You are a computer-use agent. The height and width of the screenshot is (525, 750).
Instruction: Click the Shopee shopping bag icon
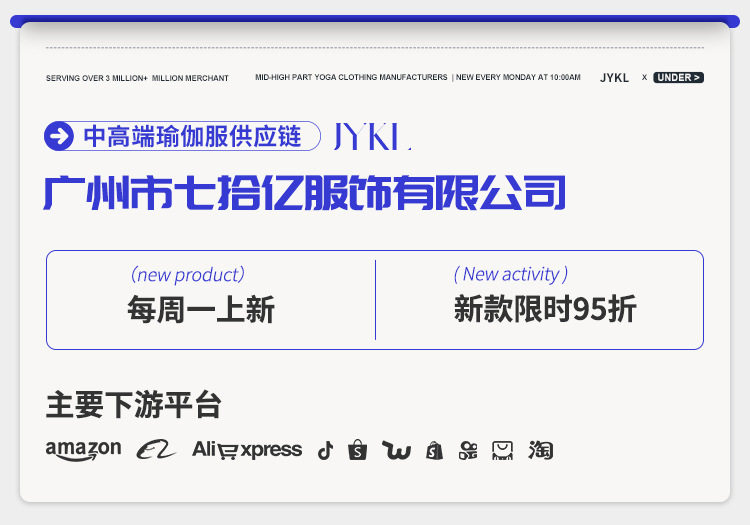tap(358, 450)
